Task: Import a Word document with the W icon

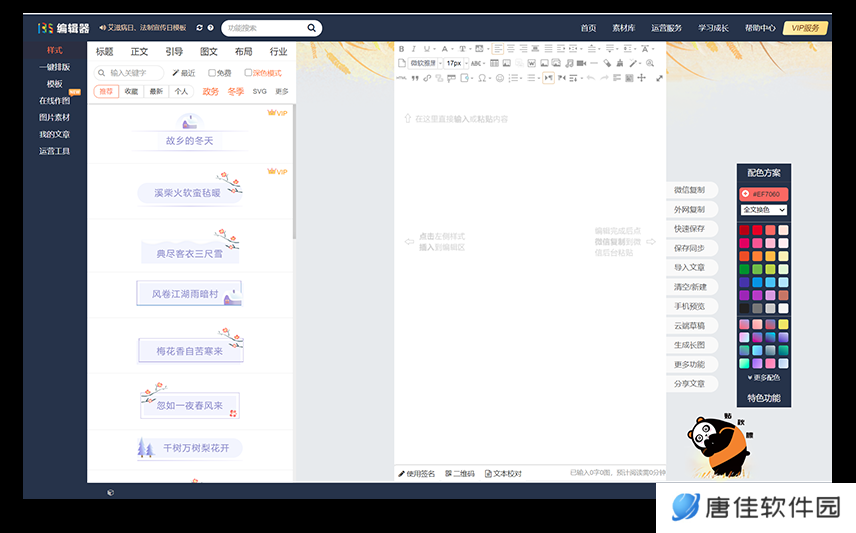Action: (532, 63)
